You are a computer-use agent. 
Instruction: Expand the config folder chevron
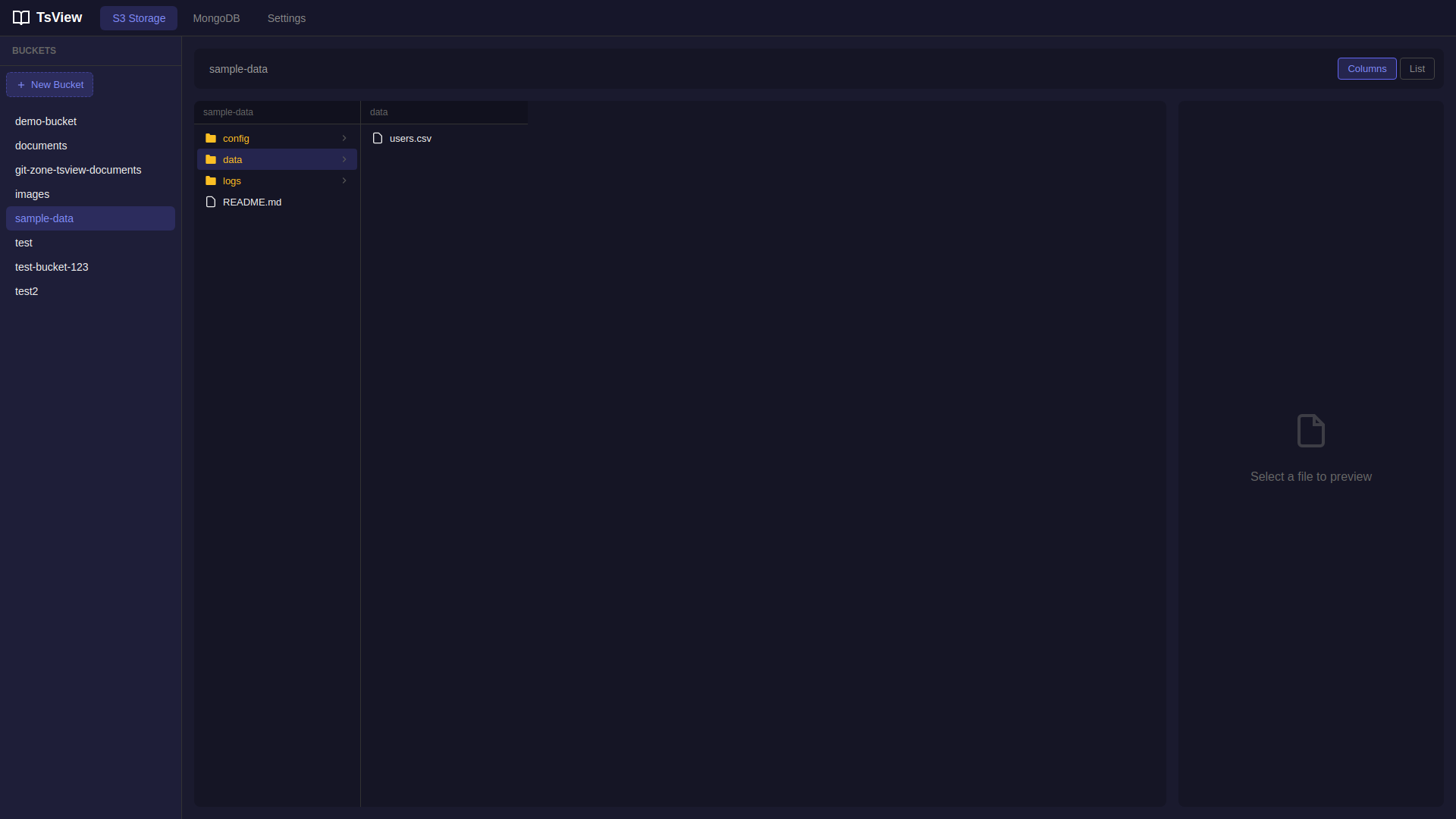tap(344, 138)
